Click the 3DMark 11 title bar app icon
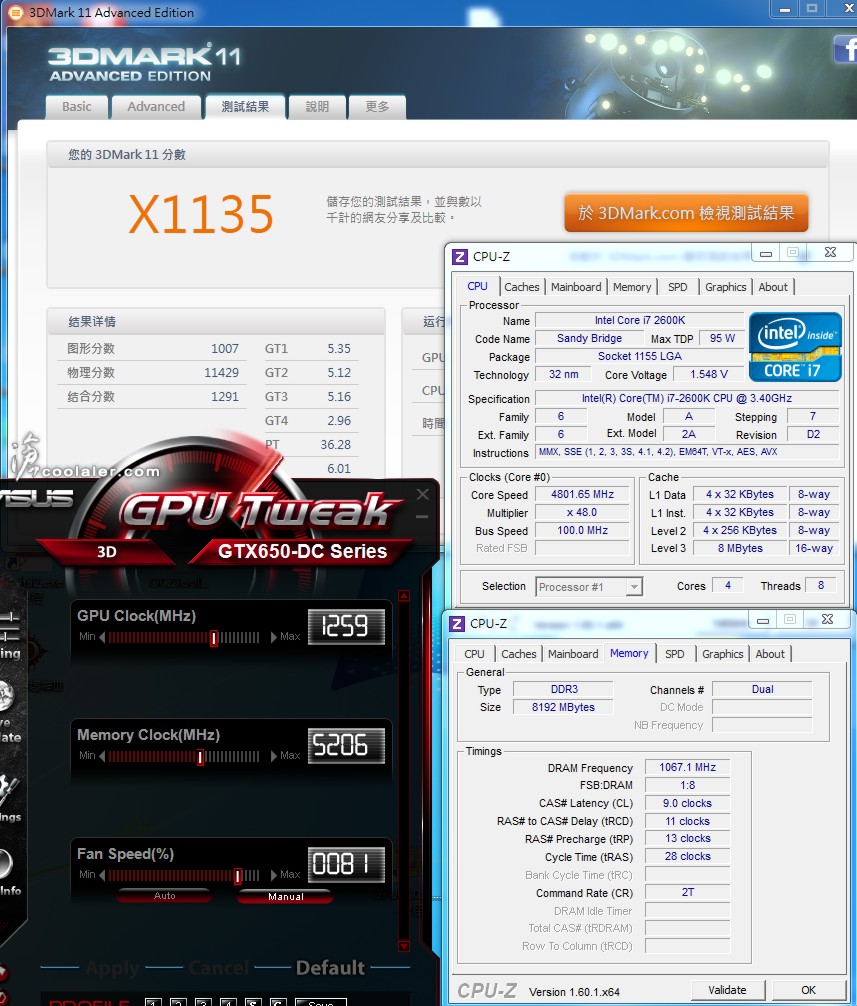 point(16,12)
